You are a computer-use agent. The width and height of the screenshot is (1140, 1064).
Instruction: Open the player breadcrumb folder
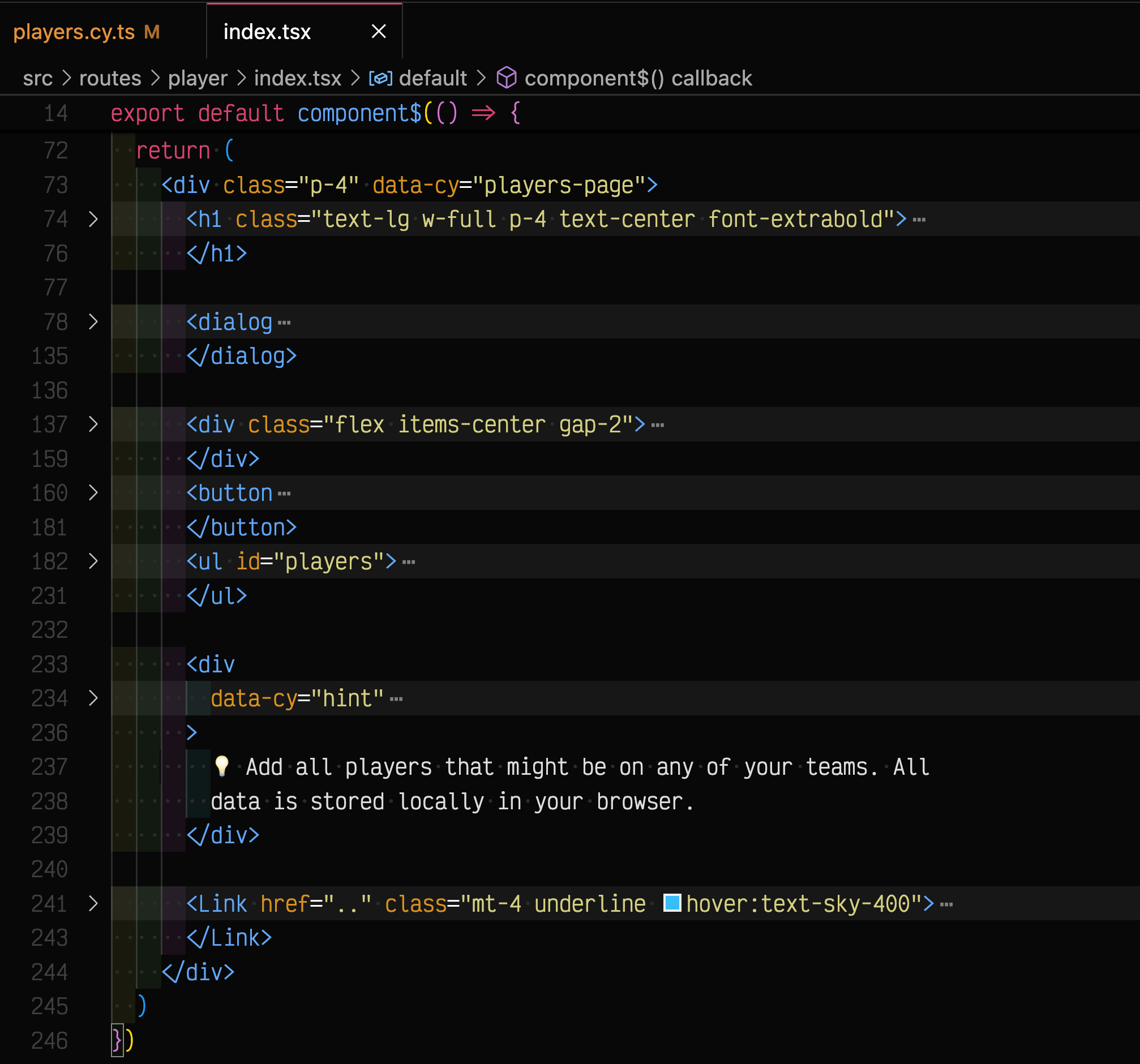pos(198,78)
